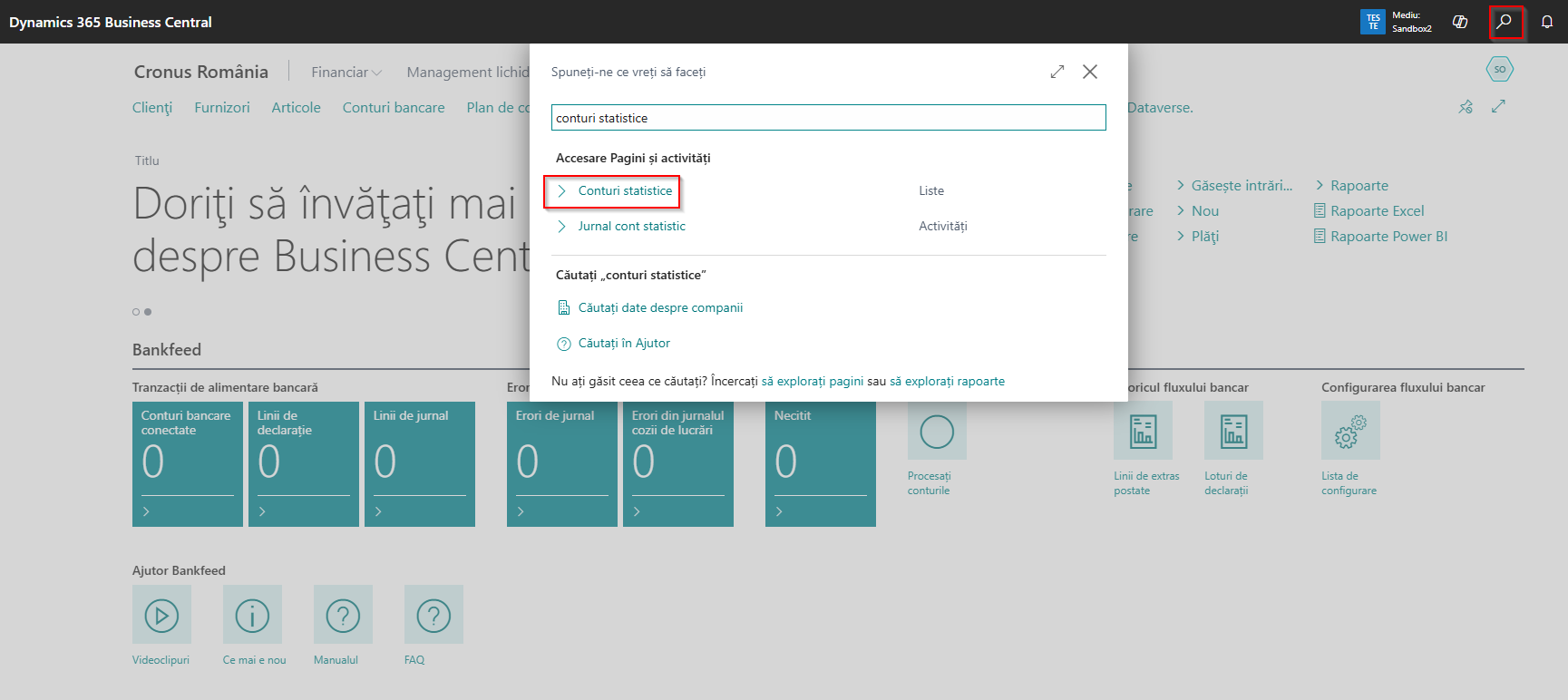This screenshot has width=1568, height=700.
Task: Open the Management lichidități menu
Action: click(x=468, y=73)
